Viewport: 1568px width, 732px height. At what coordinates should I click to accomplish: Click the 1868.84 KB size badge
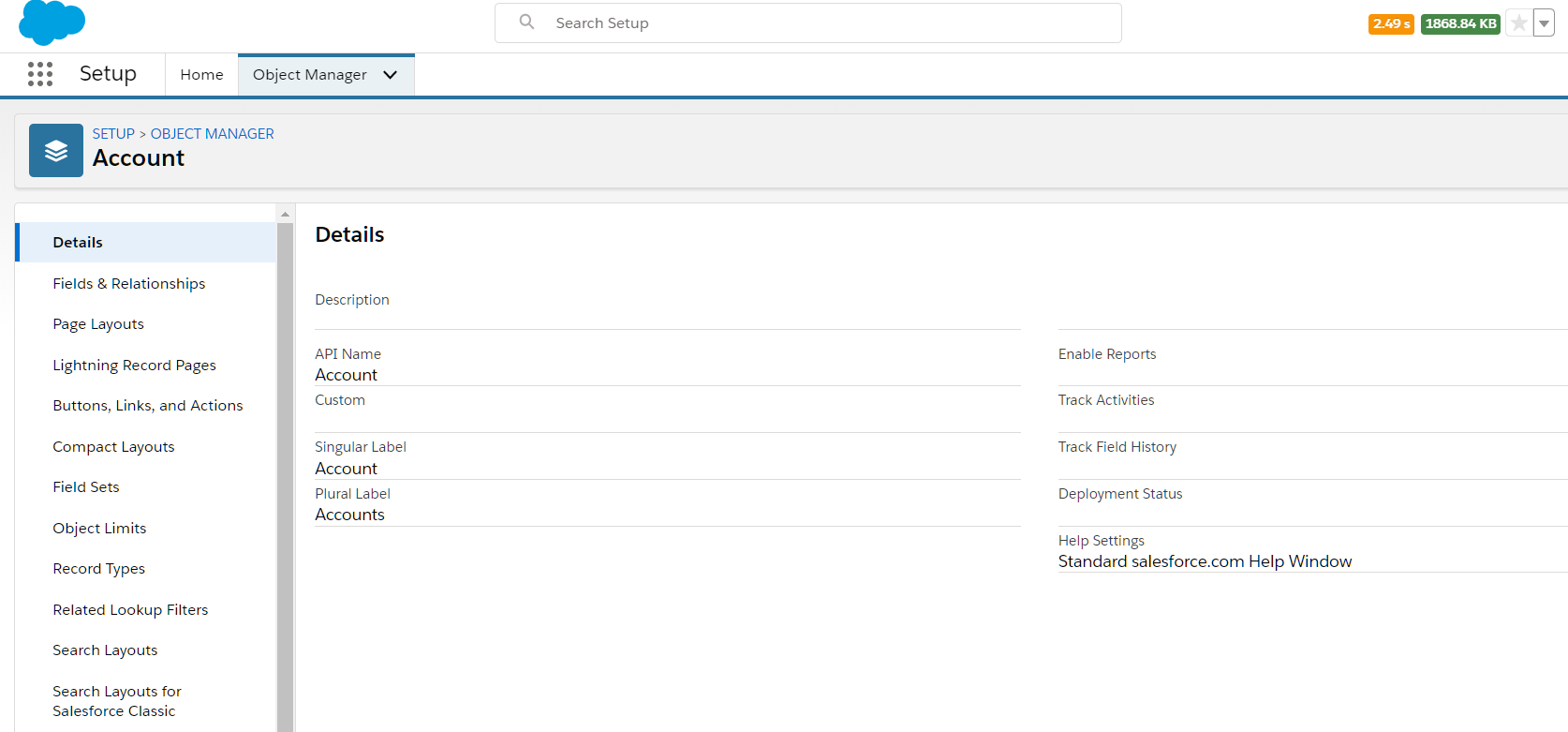click(x=1460, y=23)
